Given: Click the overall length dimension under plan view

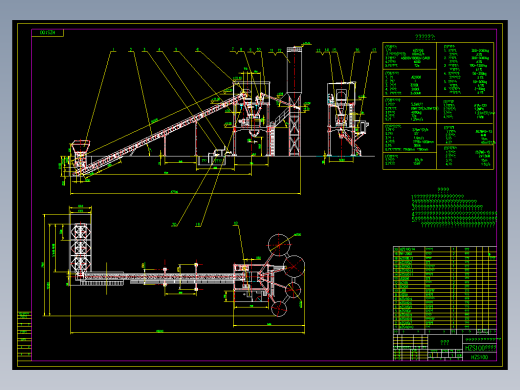Looking at the screenshot, I should pos(160,331).
